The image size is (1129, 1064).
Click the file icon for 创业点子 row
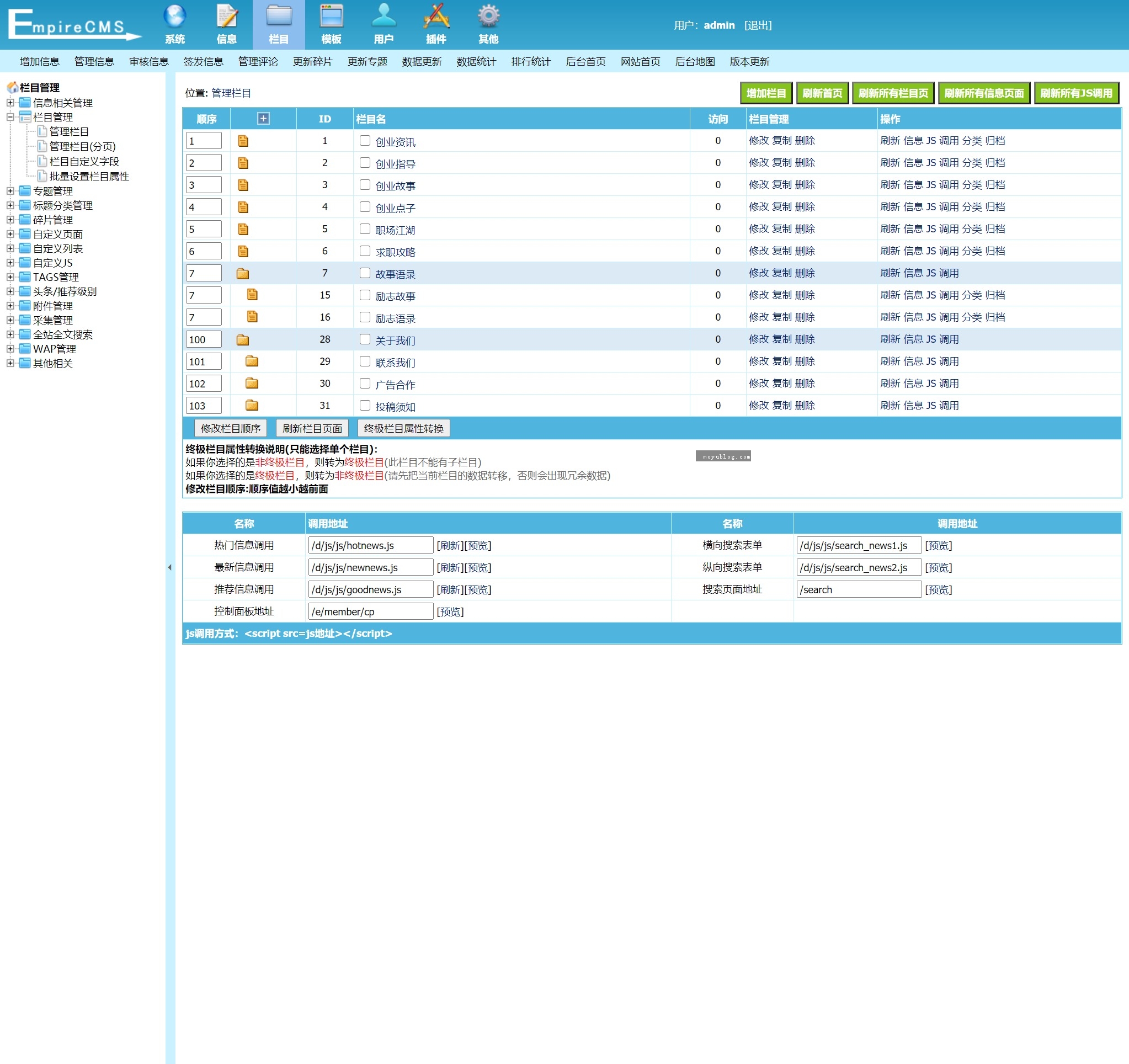coord(243,208)
